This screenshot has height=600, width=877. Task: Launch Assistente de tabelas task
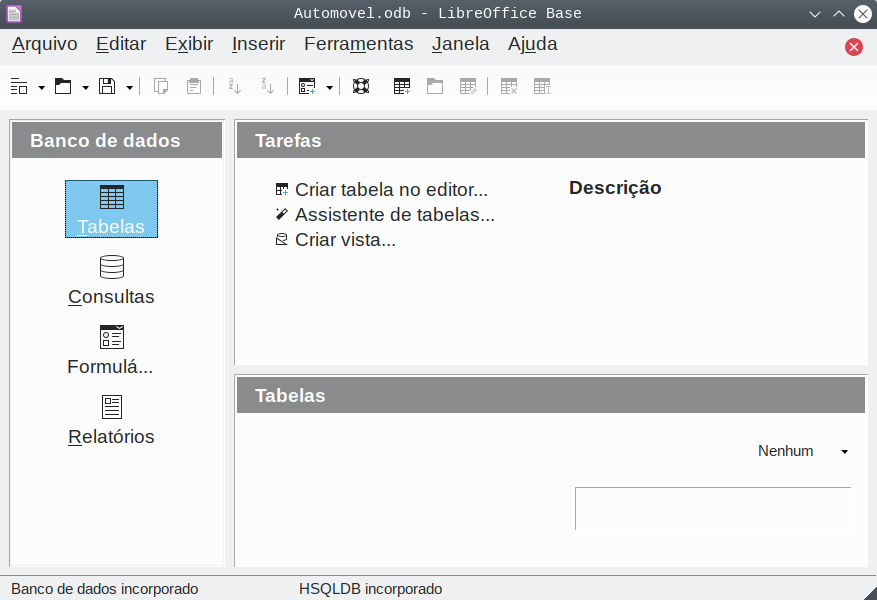(x=385, y=215)
